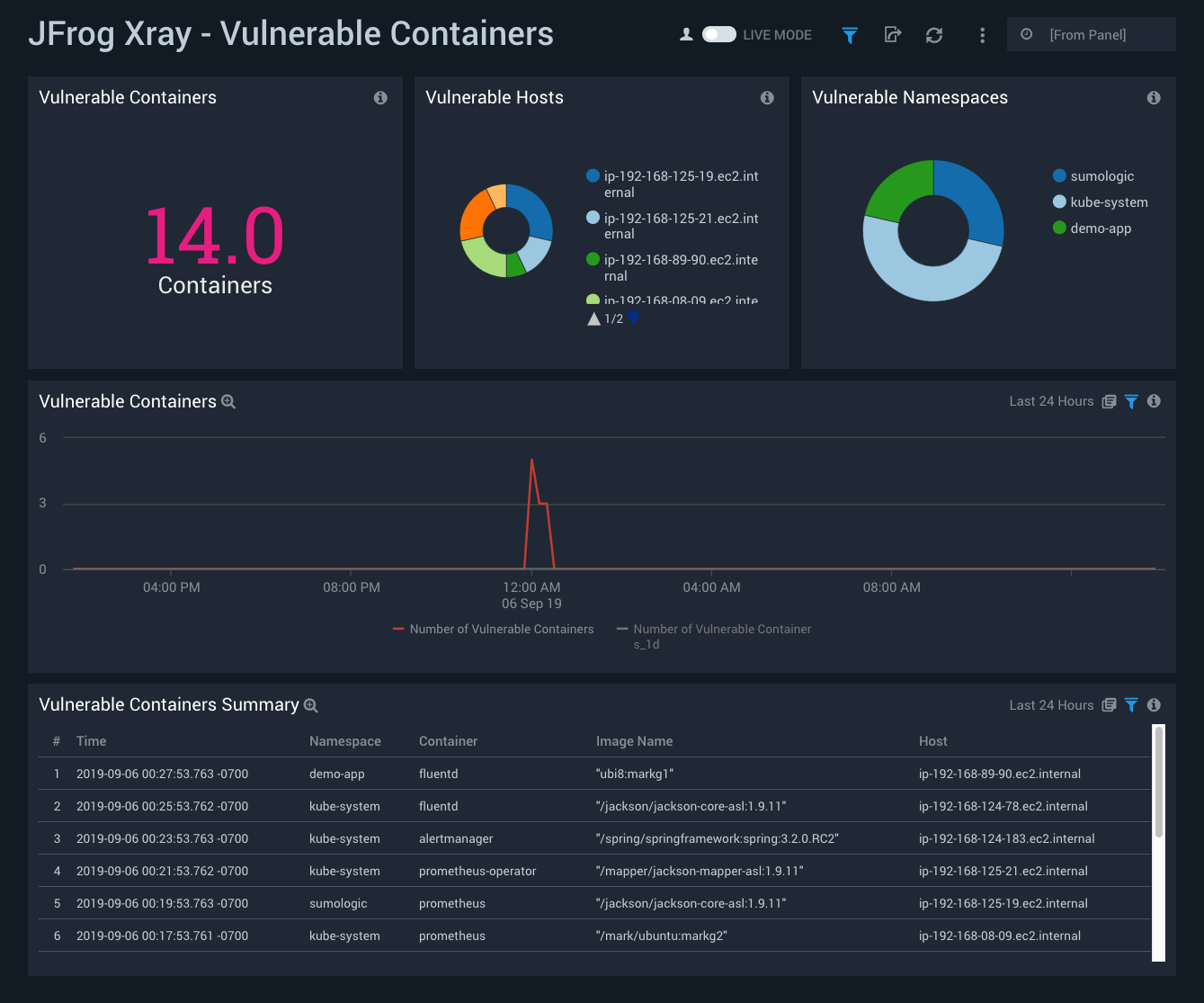Sort the table by Namespace column header
1204x1003 pixels.
[344, 741]
